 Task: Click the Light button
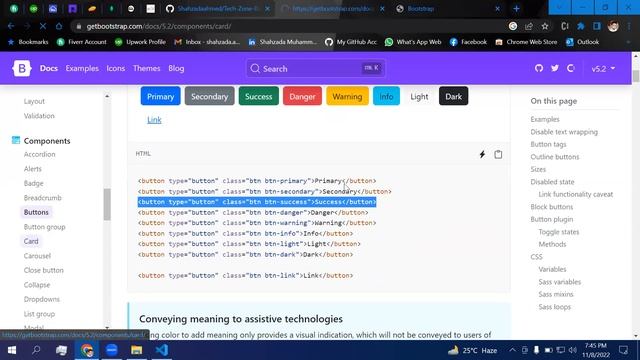419,96
